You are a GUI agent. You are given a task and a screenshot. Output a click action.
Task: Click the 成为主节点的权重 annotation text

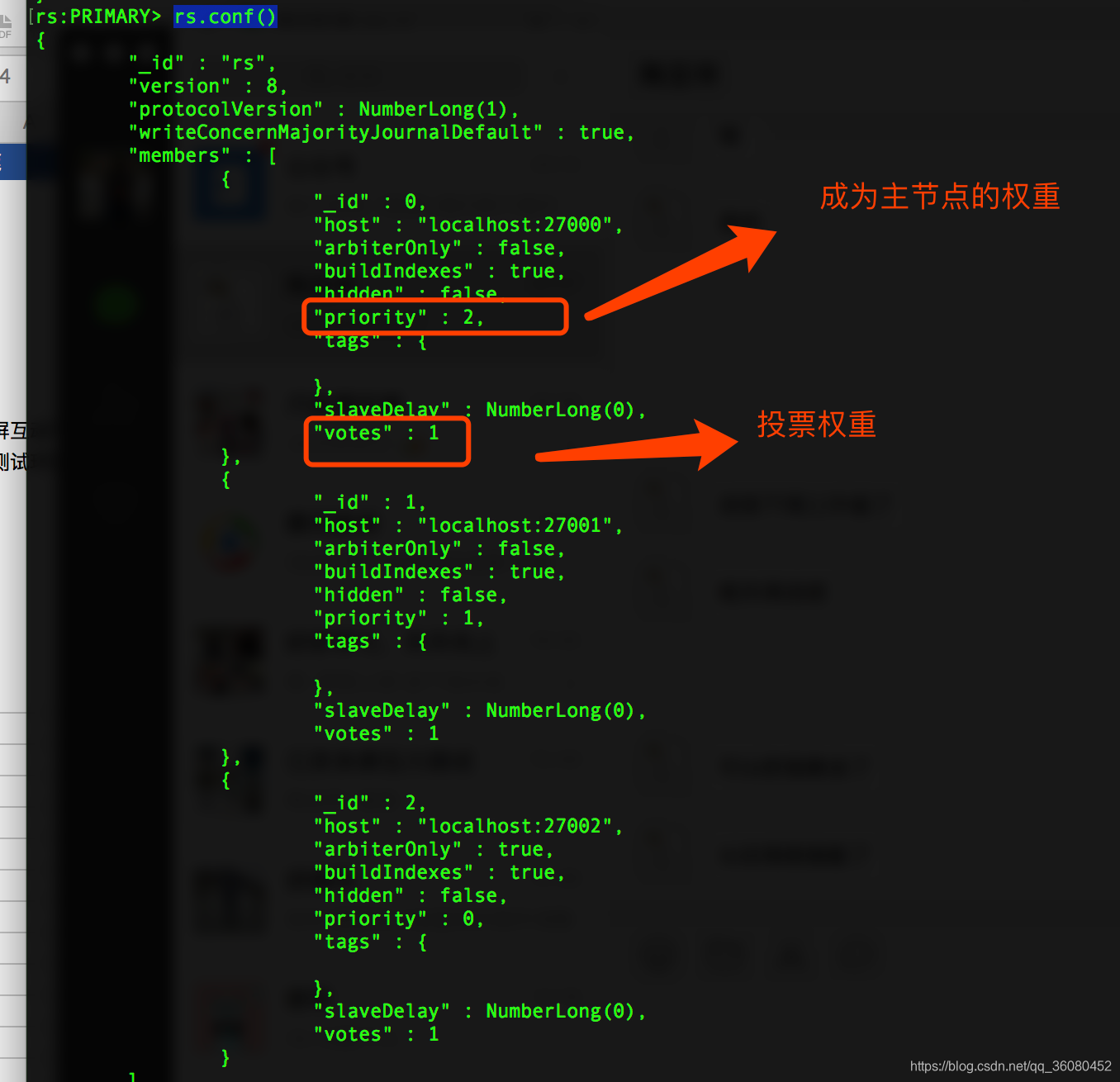pos(940,197)
